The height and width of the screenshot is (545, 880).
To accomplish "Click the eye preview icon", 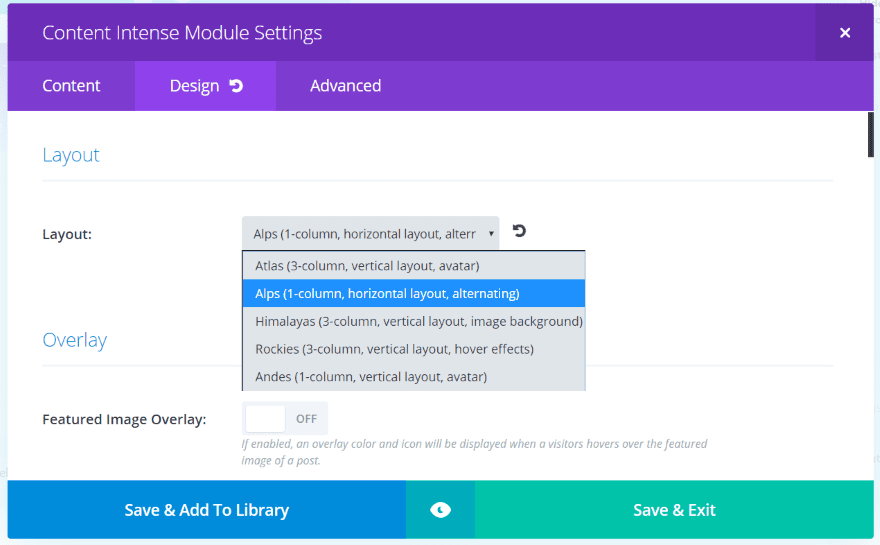I will pyautogui.click(x=440, y=510).
